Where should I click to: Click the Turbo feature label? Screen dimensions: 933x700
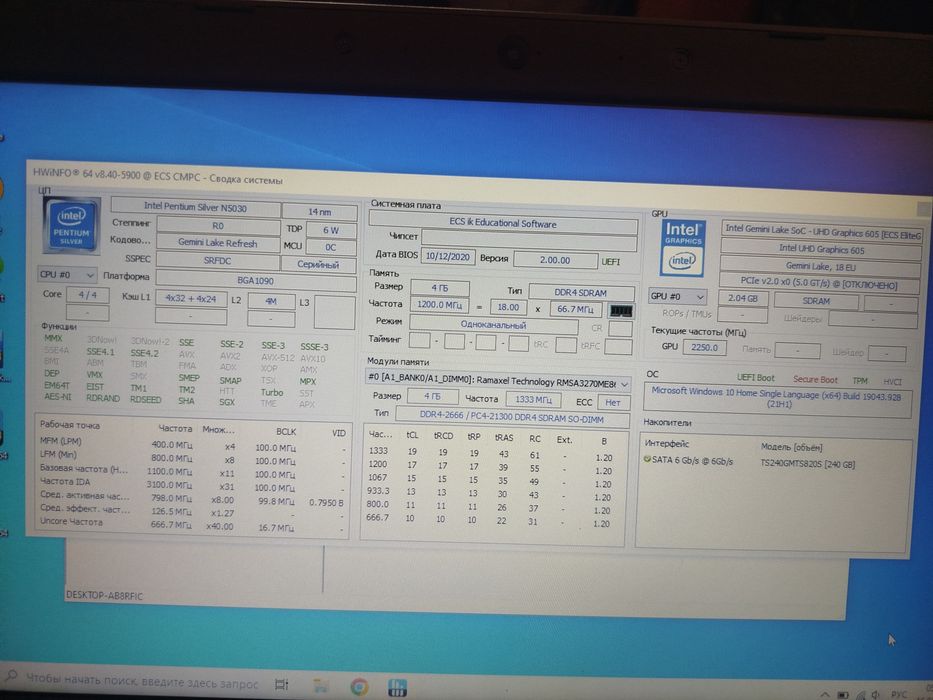[271, 392]
